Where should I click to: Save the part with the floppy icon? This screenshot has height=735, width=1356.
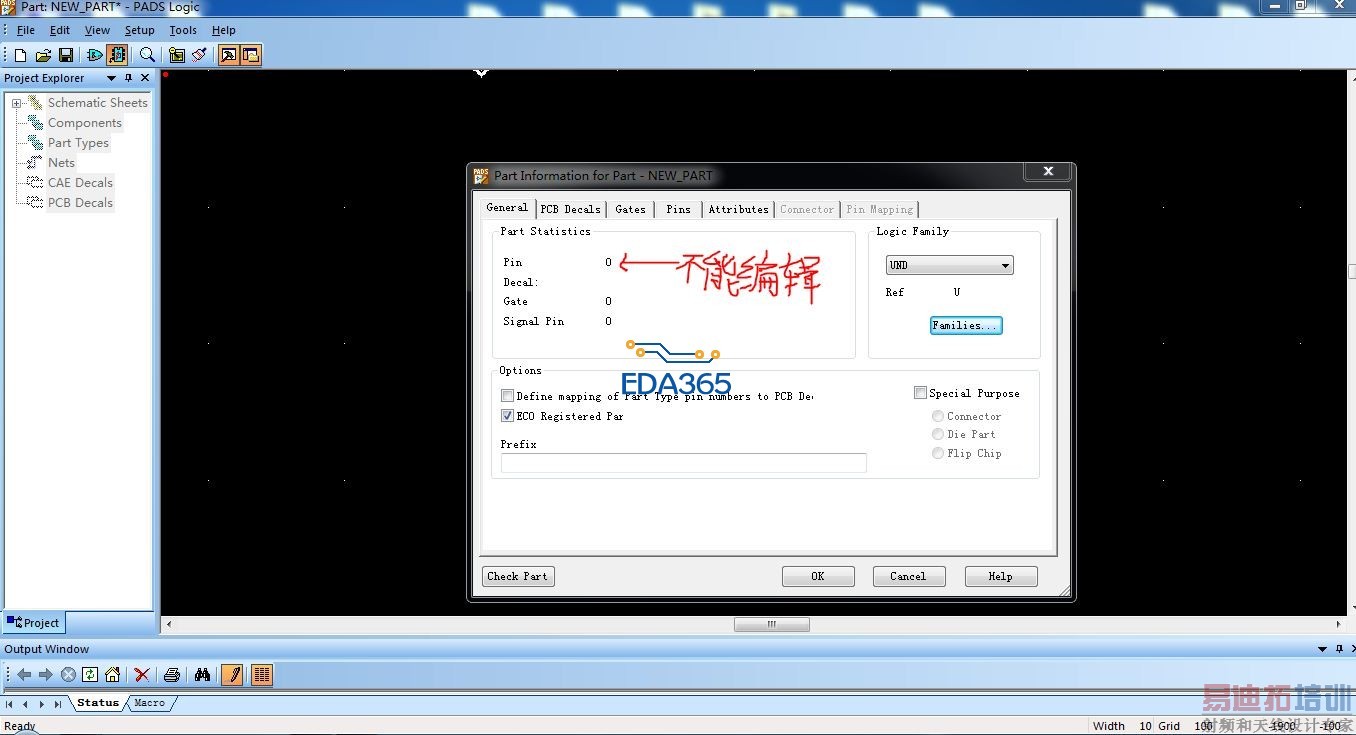(66, 55)
